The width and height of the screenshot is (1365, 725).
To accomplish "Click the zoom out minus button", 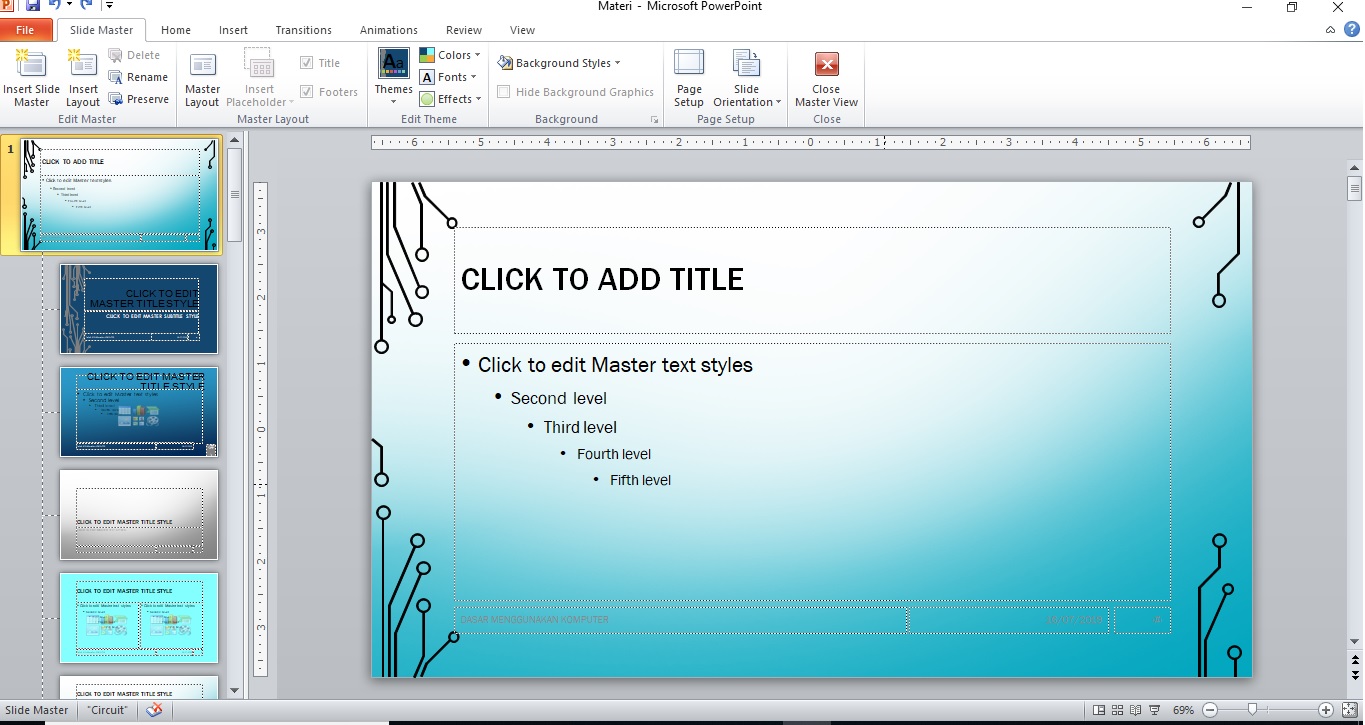I will click(x=1209, y=710).
